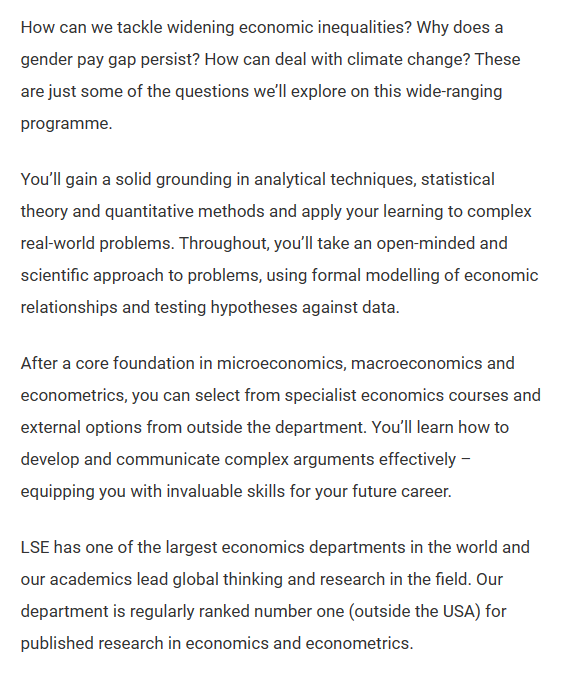Click "LSE" at start of last paragraph
The width and height of the screenshot is (575, 675).
tap(35, 548)
